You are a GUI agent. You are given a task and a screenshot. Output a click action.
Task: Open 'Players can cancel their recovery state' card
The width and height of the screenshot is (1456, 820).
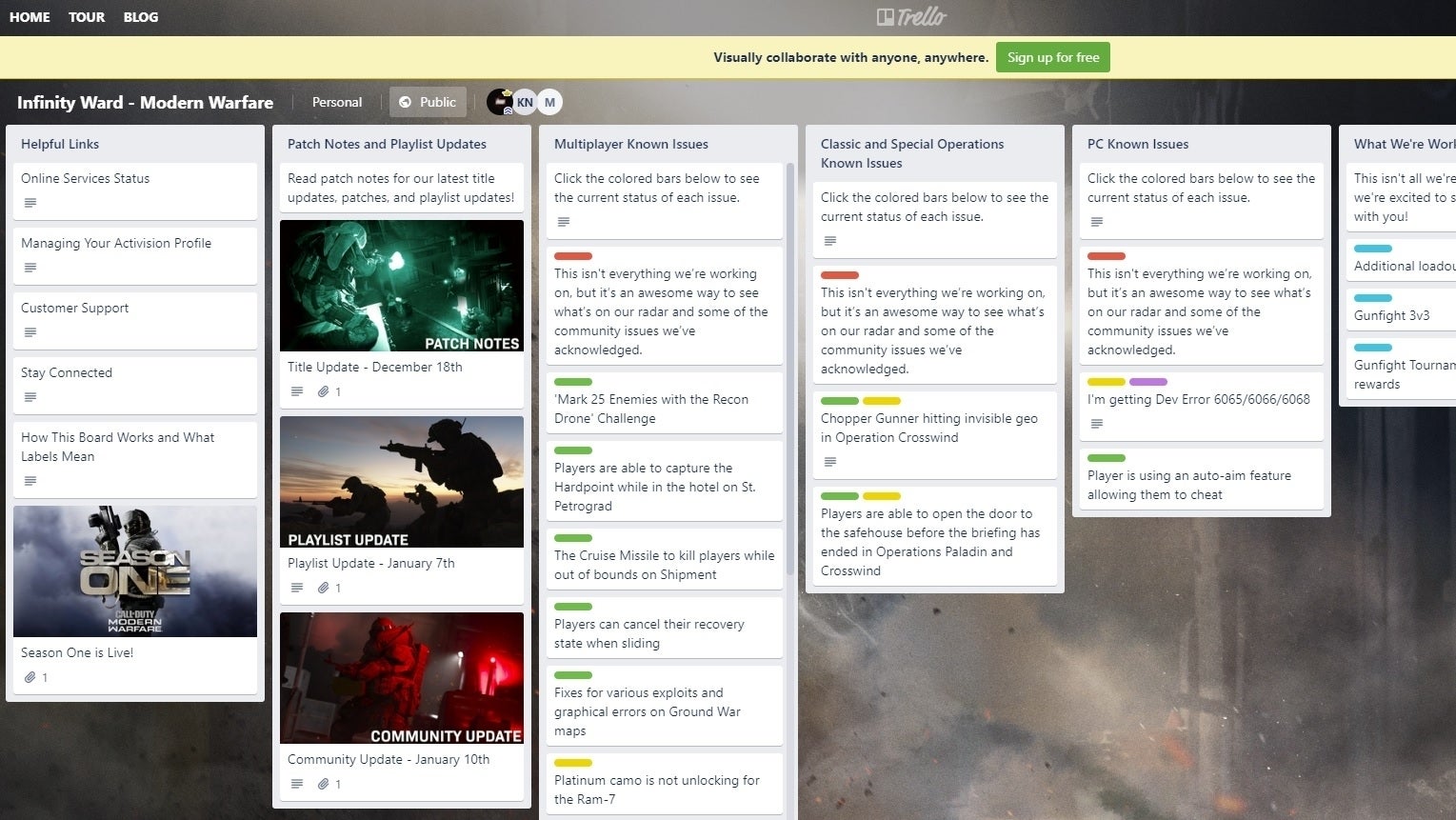(665, 628)
